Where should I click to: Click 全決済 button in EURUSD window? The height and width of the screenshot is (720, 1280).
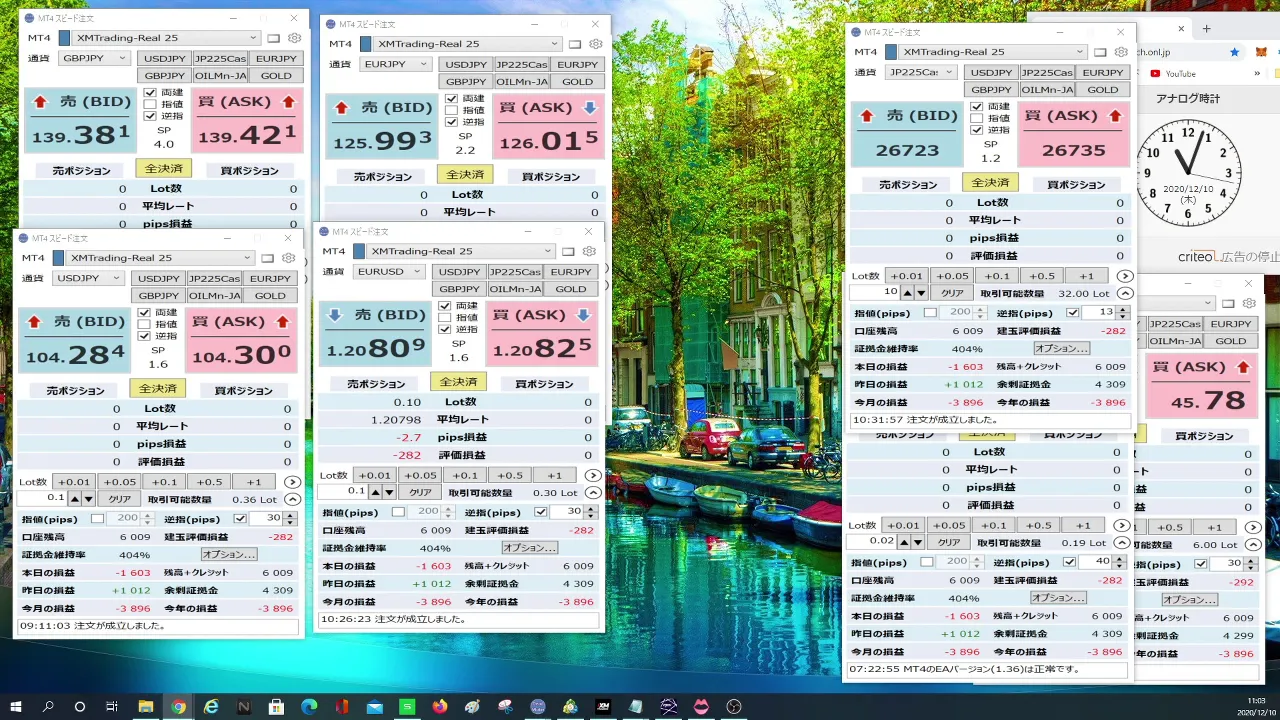click(x=458, y=382)
